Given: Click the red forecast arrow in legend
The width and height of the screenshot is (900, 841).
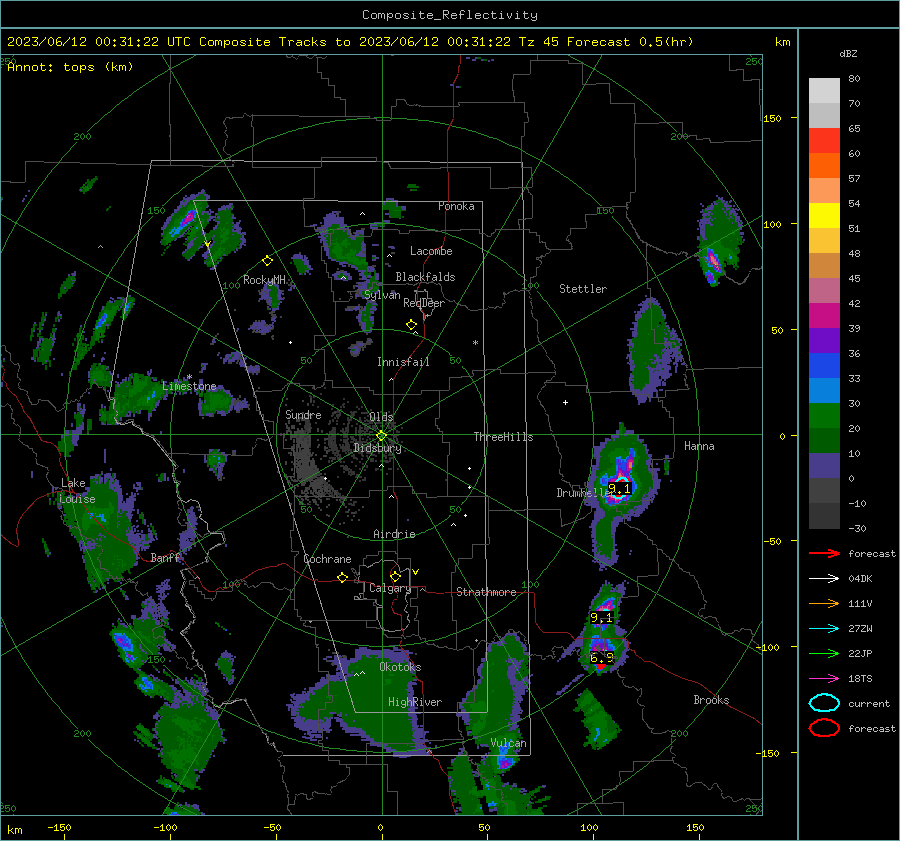Looking at the screenshot, I should (x=824, y=553).
